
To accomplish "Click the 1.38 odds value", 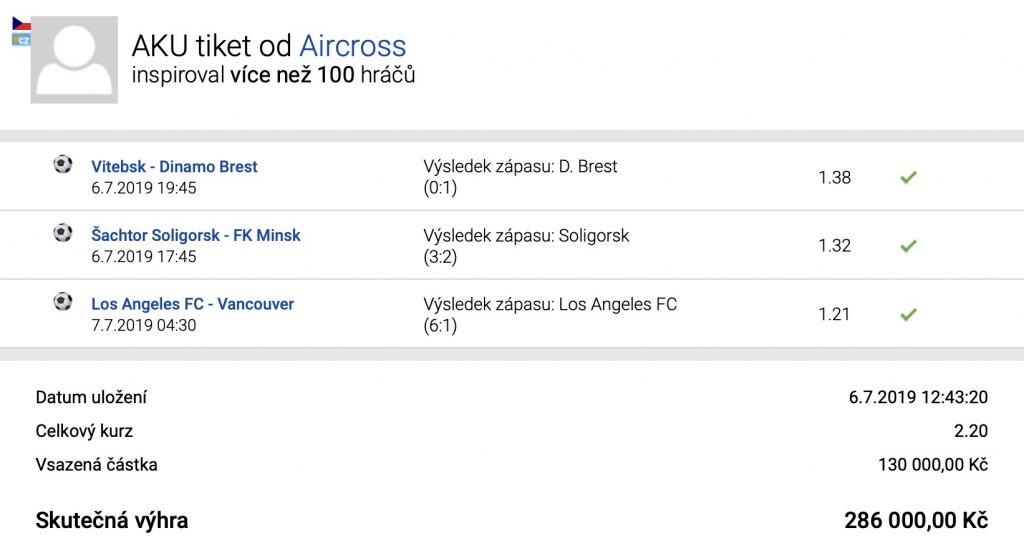I will tap(834, 178).
